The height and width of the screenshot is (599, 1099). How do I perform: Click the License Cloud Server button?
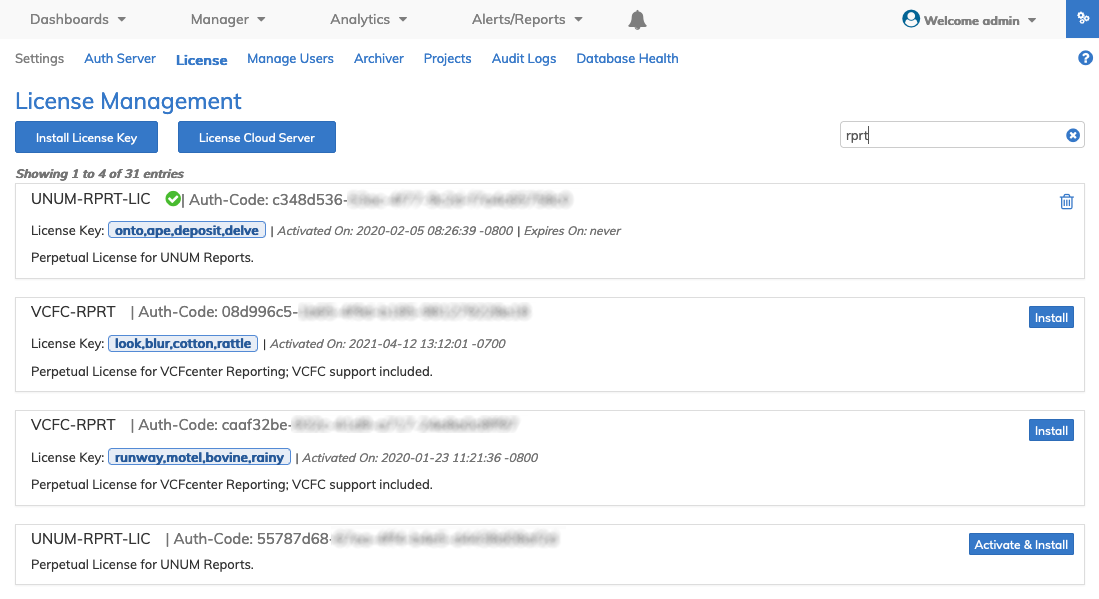[256, 138]
